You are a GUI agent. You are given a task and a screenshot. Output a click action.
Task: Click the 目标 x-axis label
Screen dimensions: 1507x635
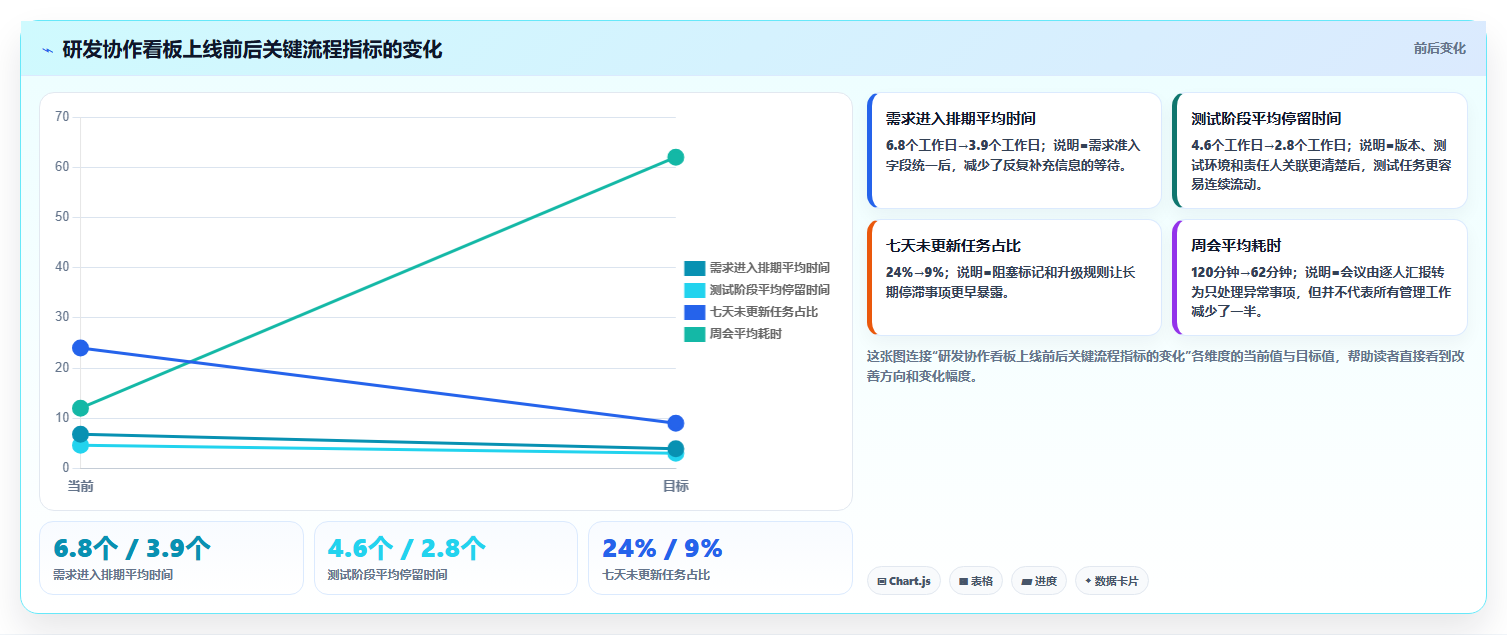[x=675, y=486]
